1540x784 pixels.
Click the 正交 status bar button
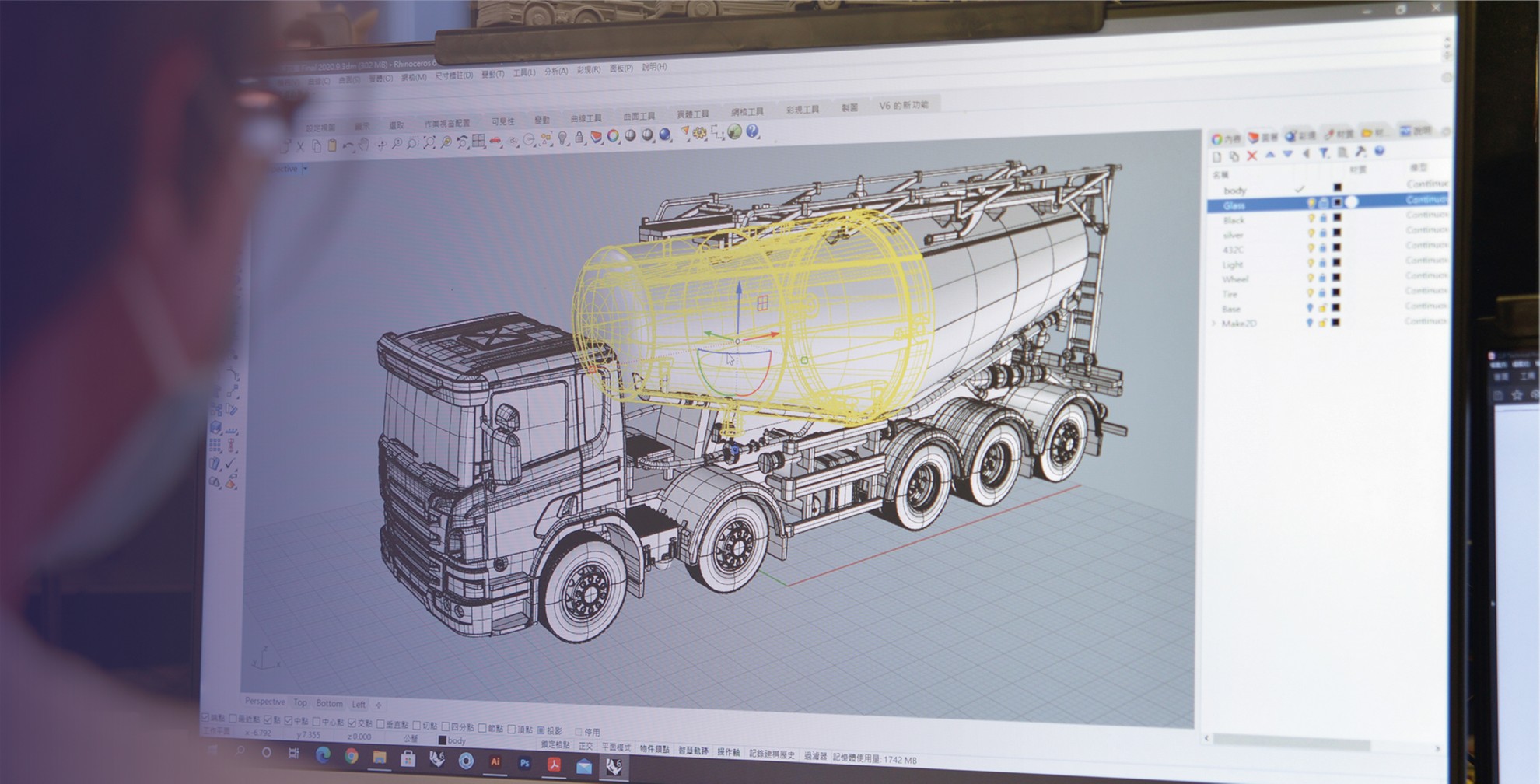coord(586,746)
